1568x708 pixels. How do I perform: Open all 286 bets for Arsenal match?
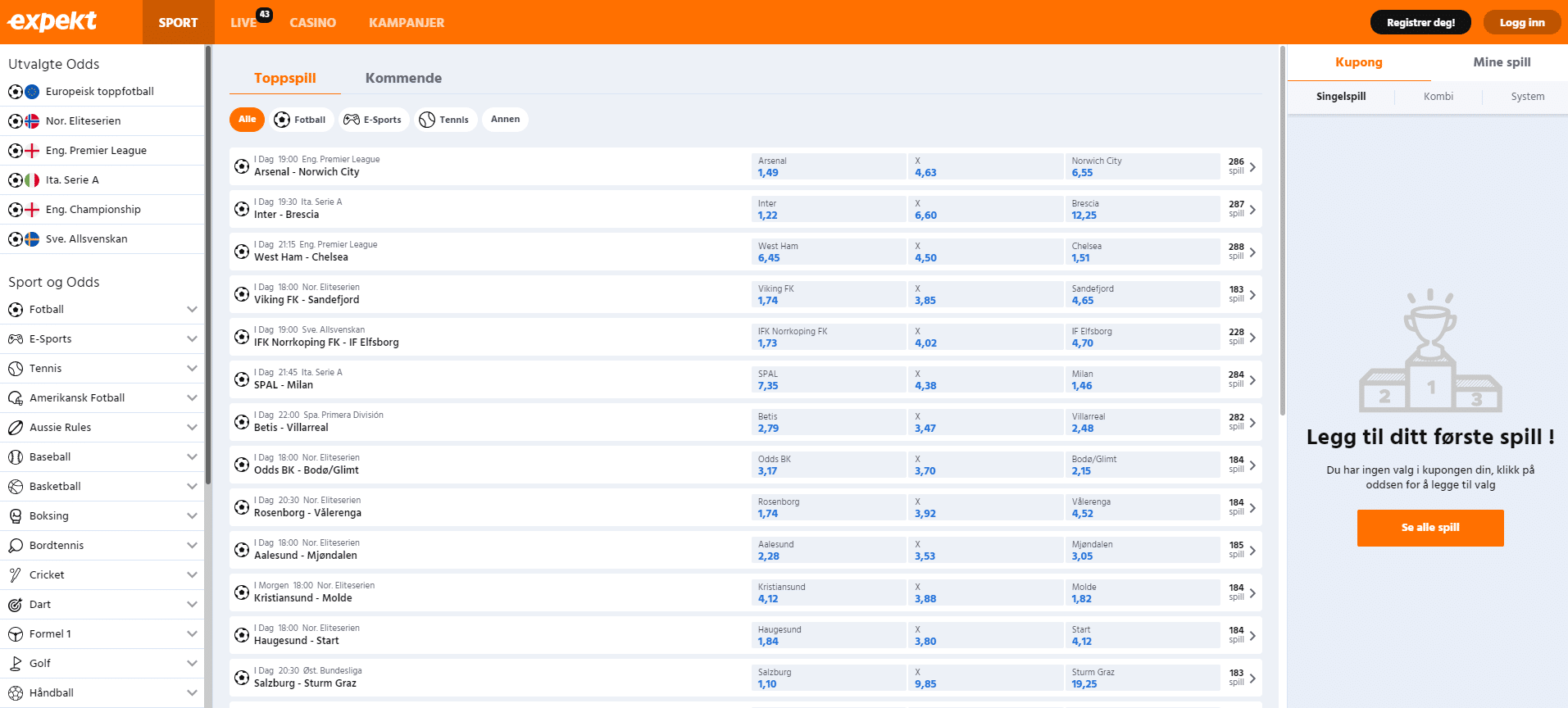[x=1243, y=166]
